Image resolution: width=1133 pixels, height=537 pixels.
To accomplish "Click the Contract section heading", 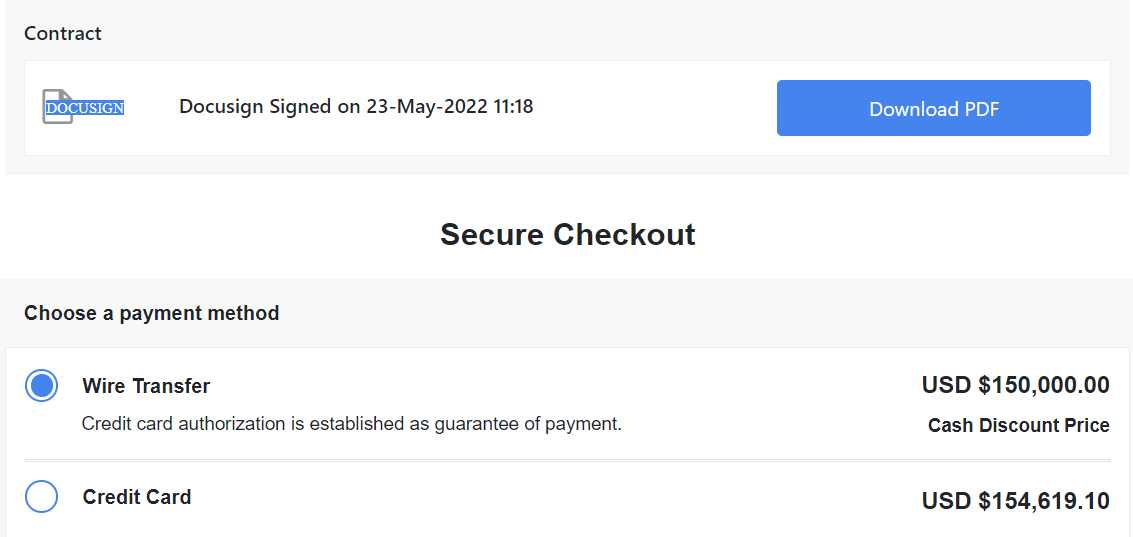I will (63, 34).
